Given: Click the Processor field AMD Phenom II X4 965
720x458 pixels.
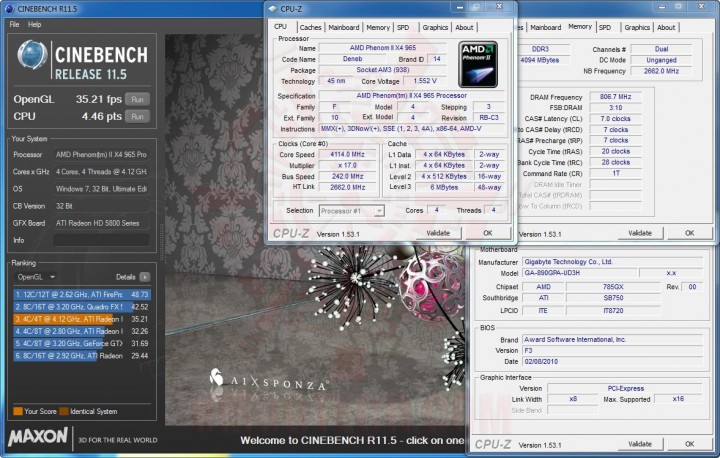Looking at the screenshot, I should (x=101, y=155).
